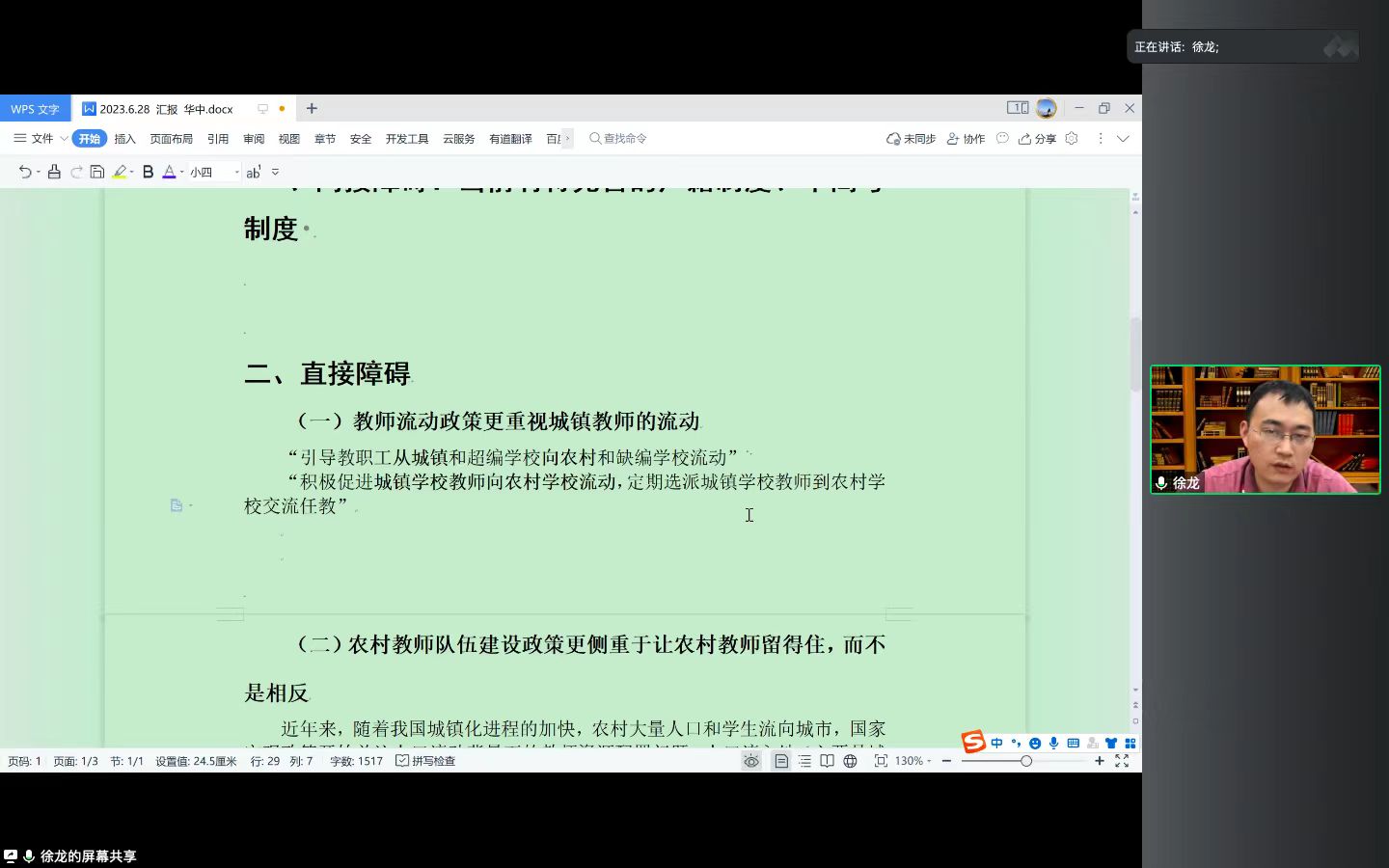Click the format painter brush icon

coord(54,172)
